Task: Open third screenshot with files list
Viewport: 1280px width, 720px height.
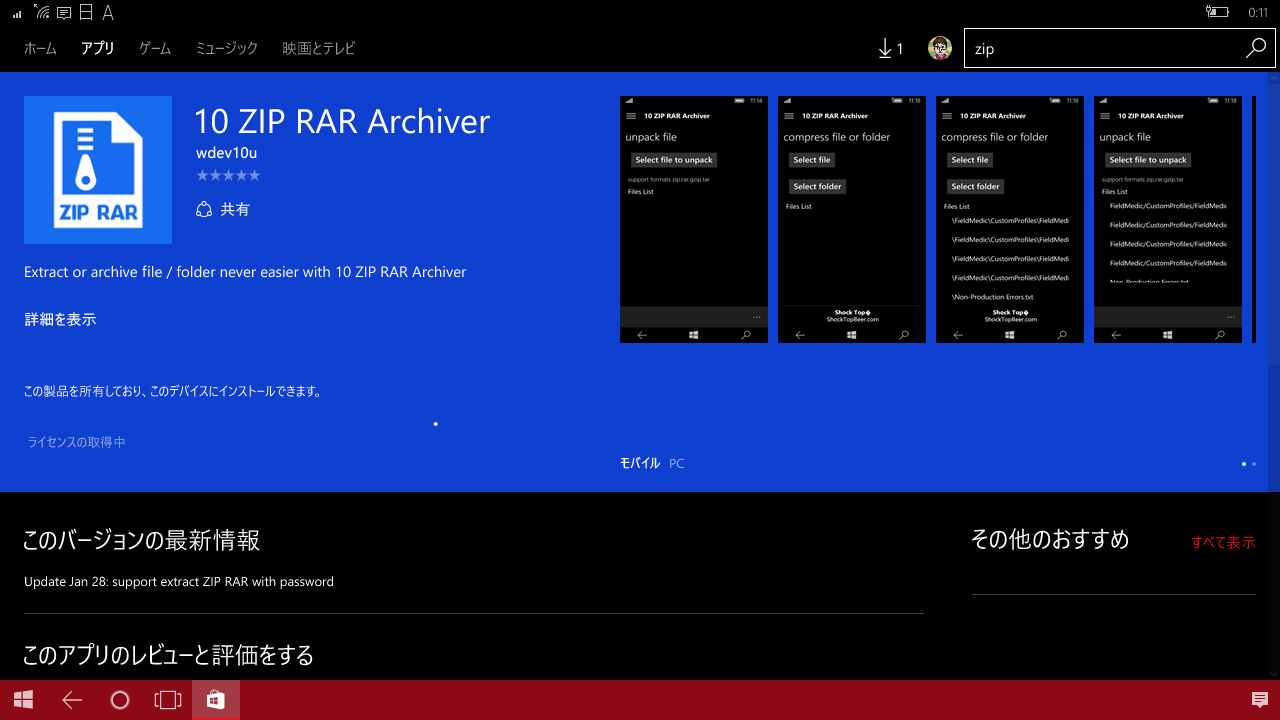Action: (1010, 219)
